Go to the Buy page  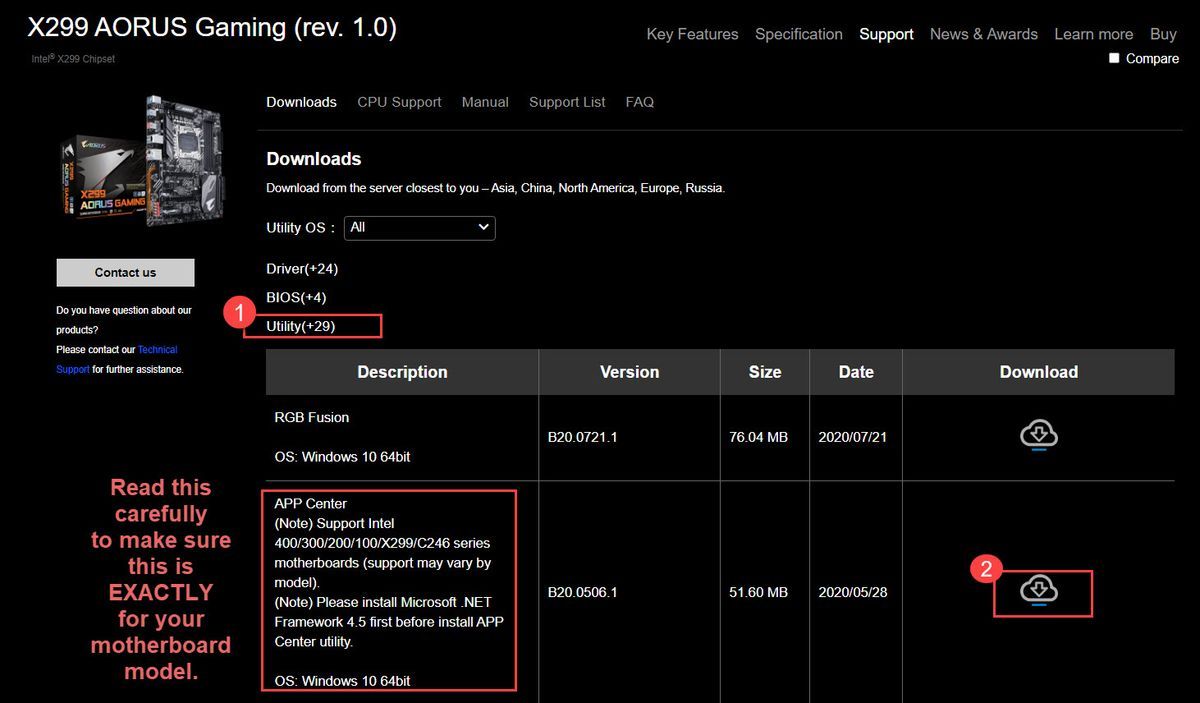click(1163, 34)
